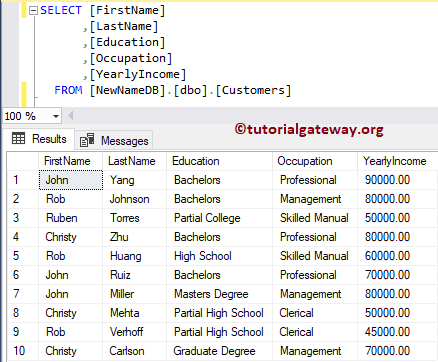The width and height of the screenshot is (438, 362).
Task: Switch to the Results tab
Action: point(39,139)
